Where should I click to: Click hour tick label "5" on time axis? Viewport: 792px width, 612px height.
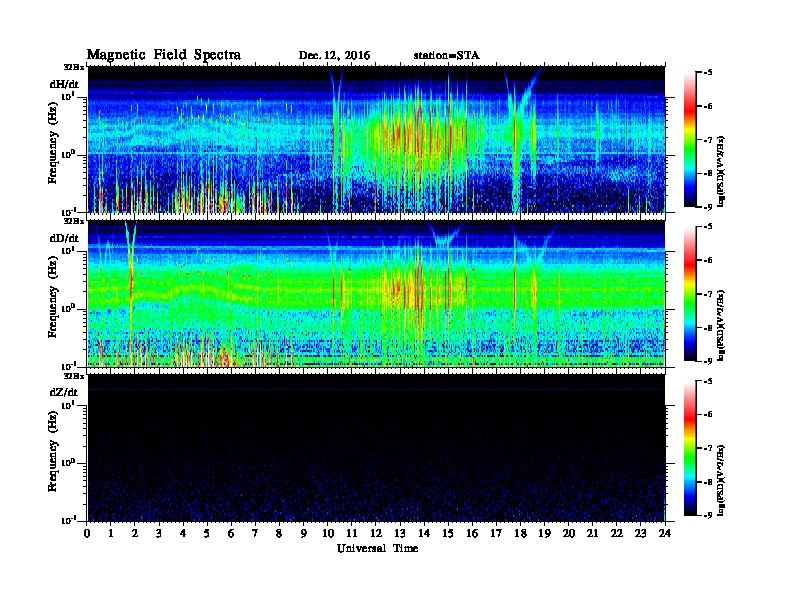click(x=207, y=533)
